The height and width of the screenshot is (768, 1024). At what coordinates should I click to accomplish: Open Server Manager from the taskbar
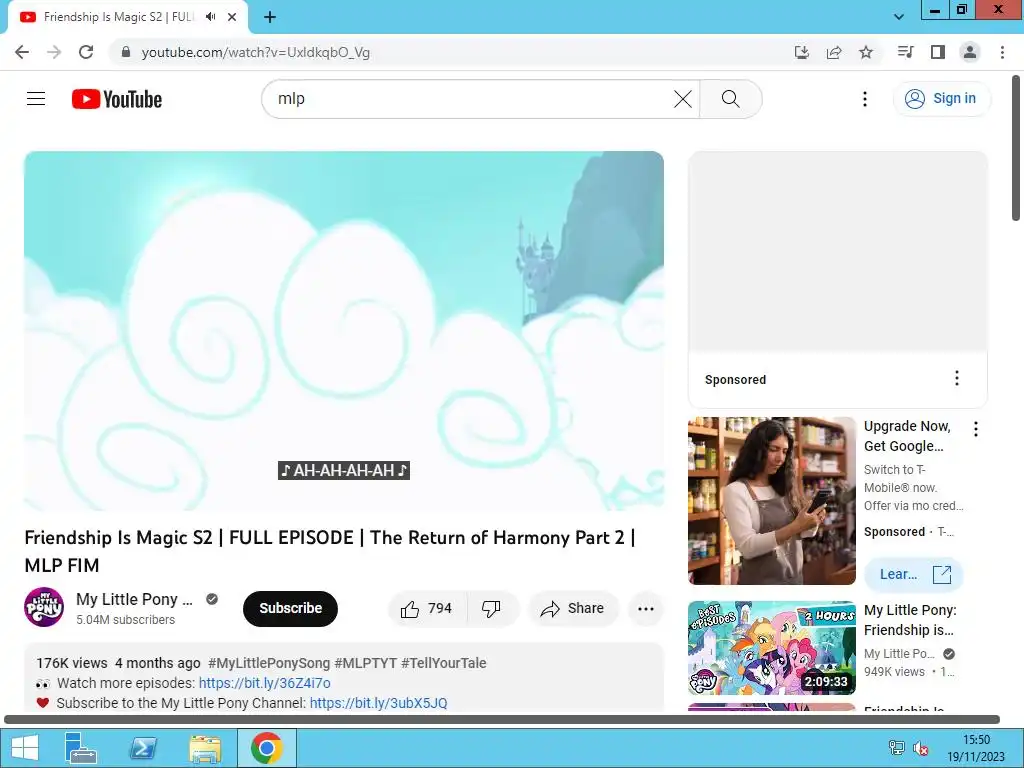tap(81, 748)
